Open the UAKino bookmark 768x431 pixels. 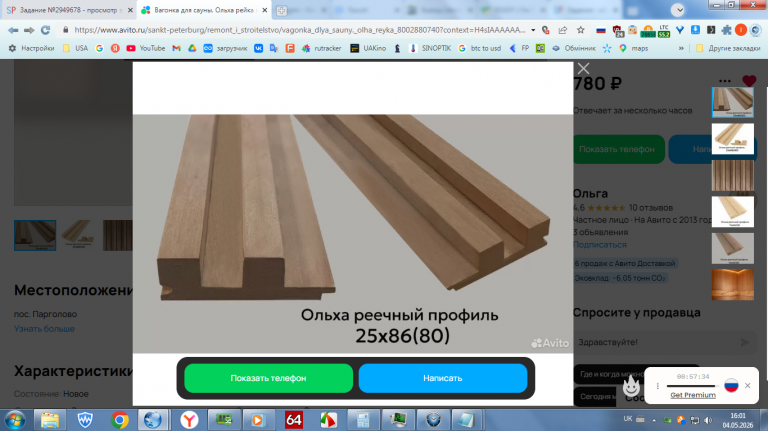click(368, 48)
